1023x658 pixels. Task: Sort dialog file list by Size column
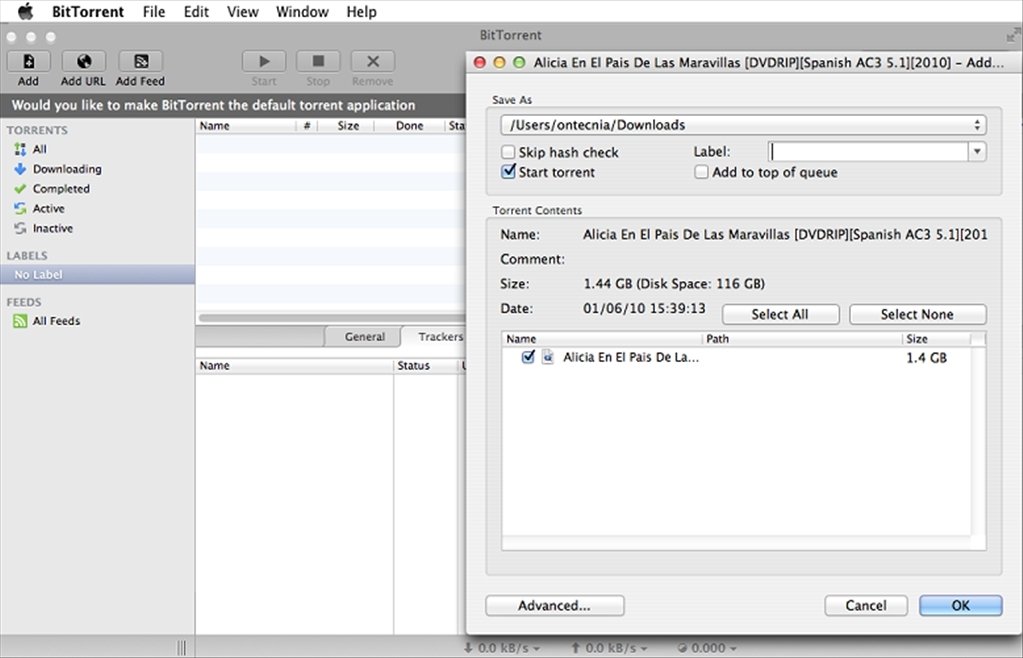[936, 338]
